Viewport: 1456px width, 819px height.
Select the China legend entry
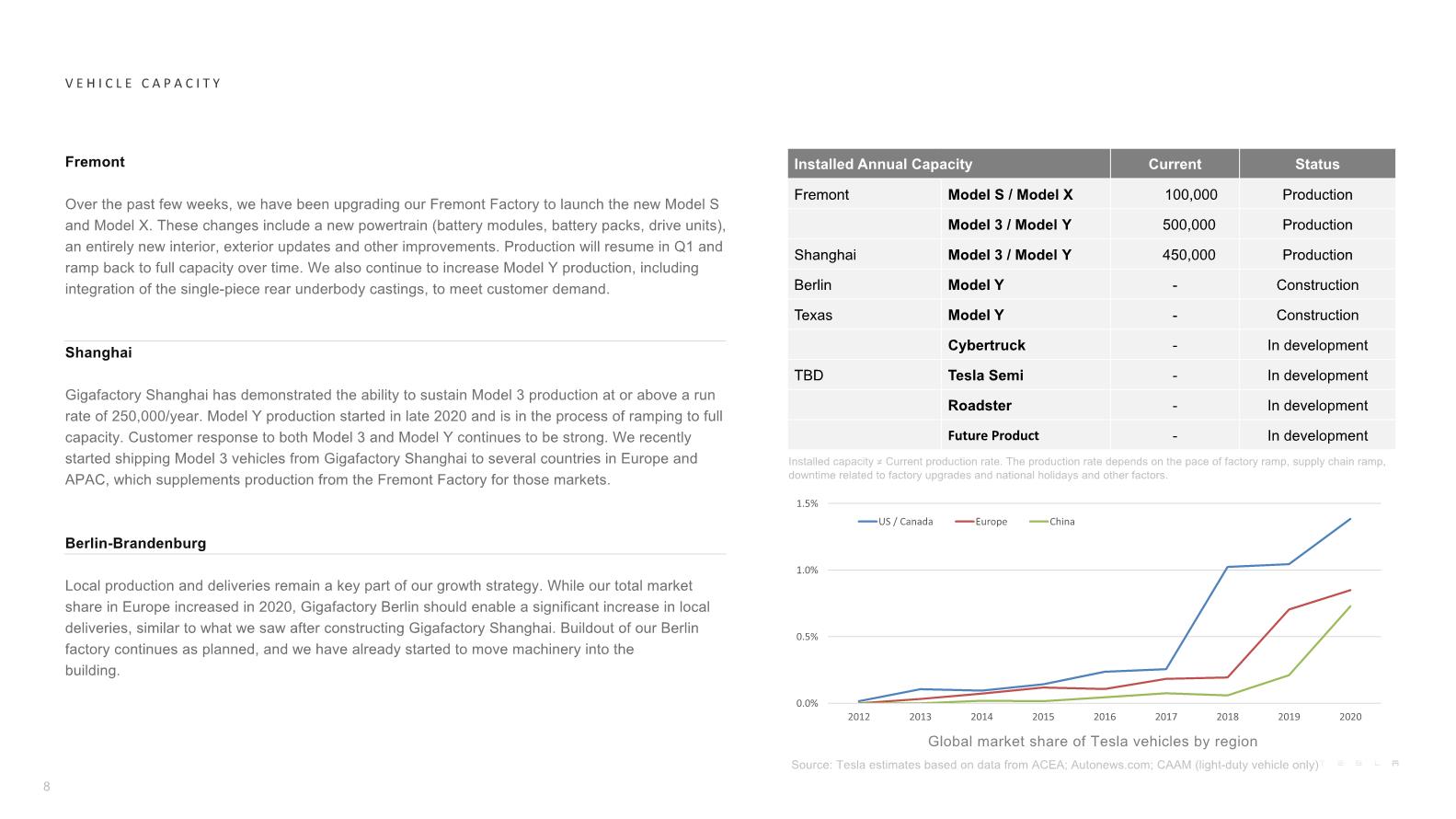1051,522
